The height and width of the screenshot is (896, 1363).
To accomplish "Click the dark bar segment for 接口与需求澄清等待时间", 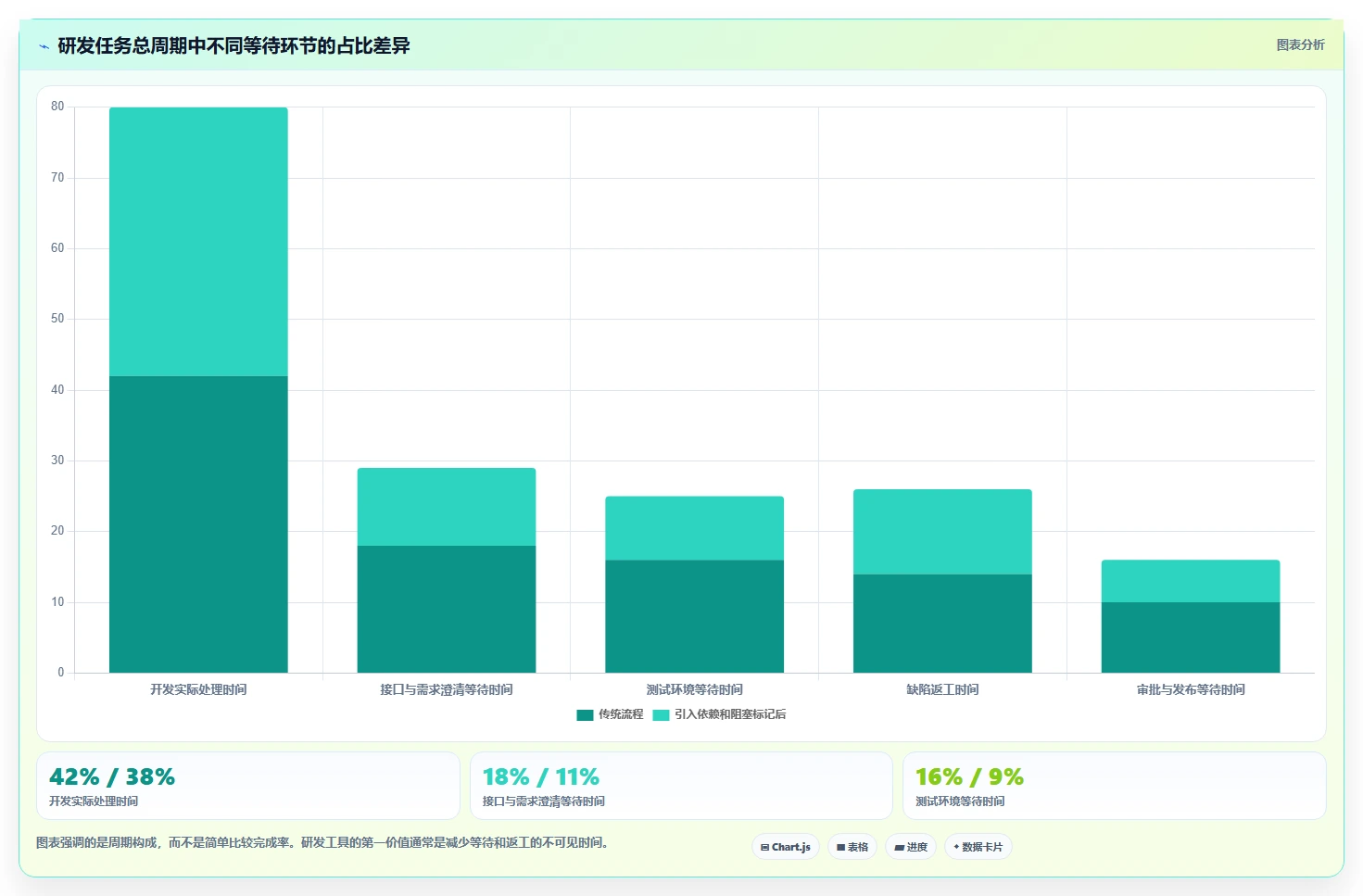I will click(447, 609).
